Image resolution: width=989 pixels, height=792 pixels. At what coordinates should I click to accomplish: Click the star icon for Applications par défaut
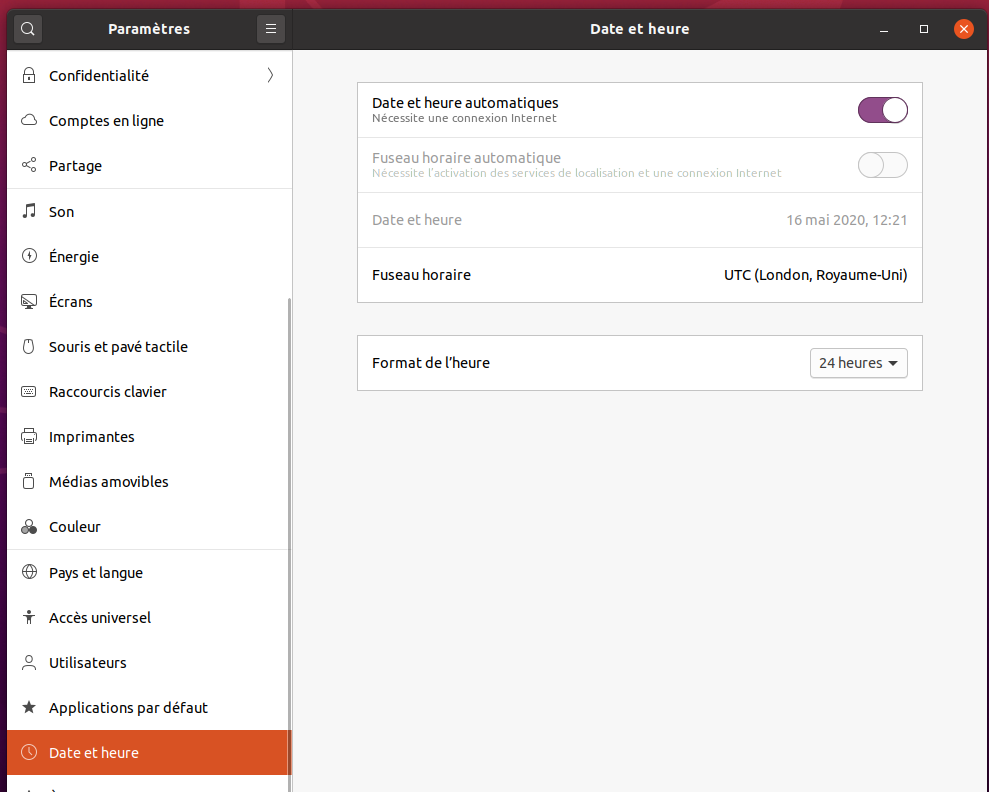click(x=29, y=708)
